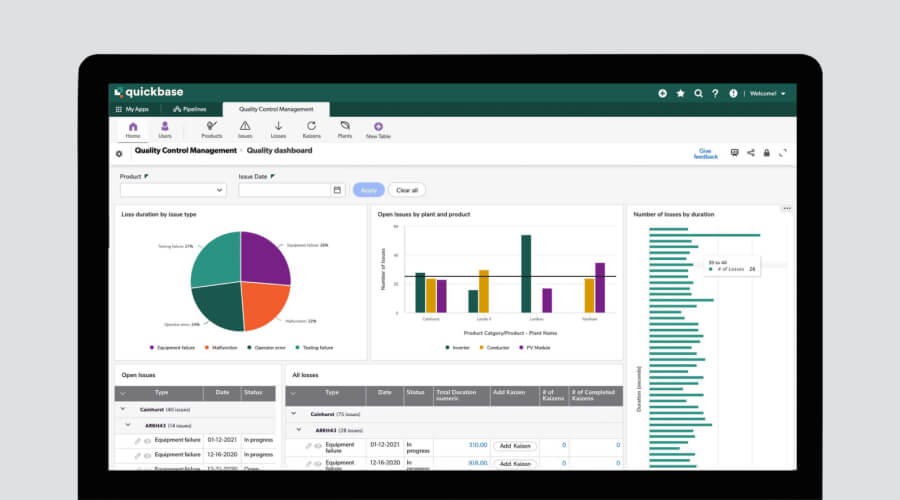View the 01-12-2021 record in Open Issues
The height and width of the screenshot is (500, 900).
coord(148,441)
